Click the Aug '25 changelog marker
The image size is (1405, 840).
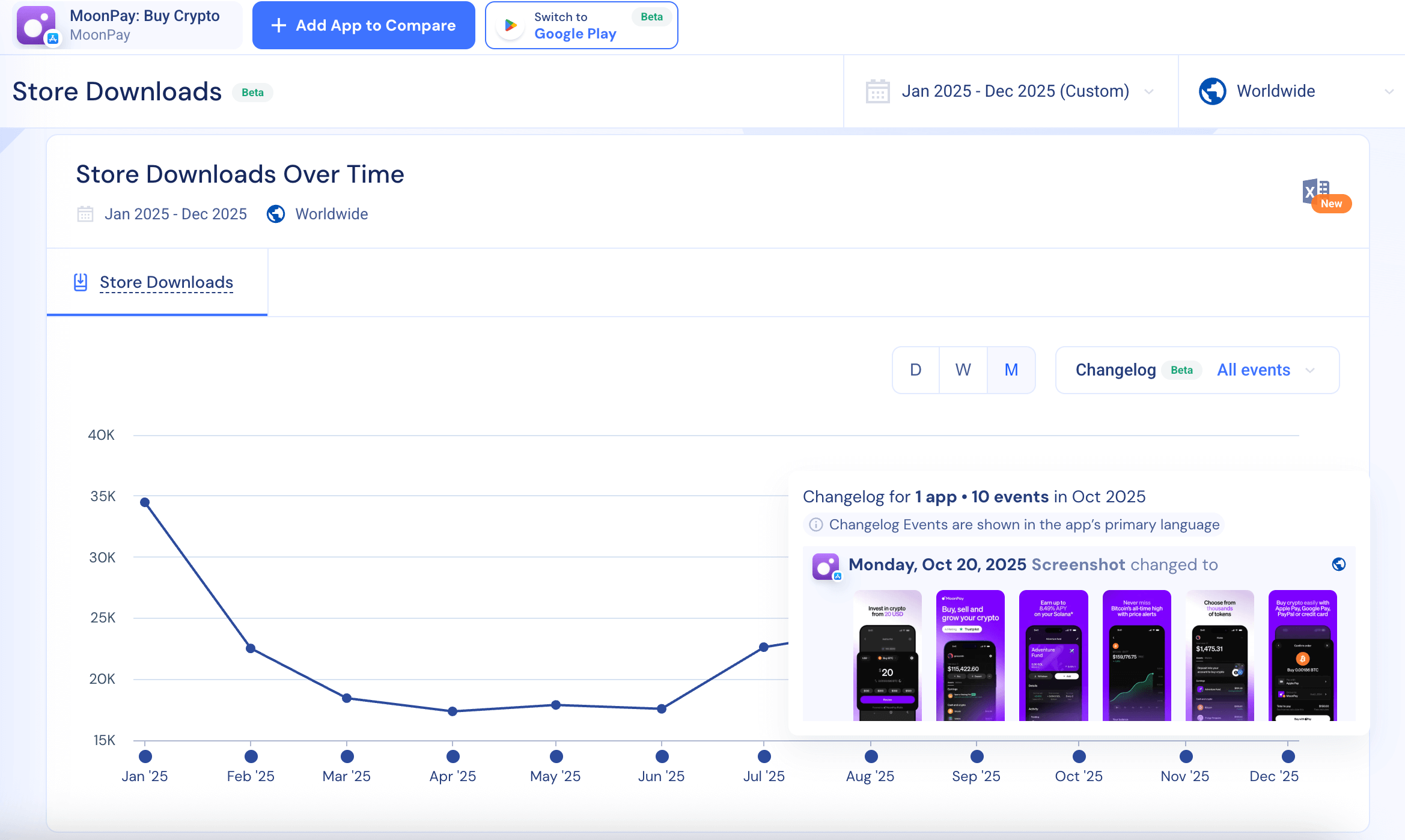click(871, 756)
